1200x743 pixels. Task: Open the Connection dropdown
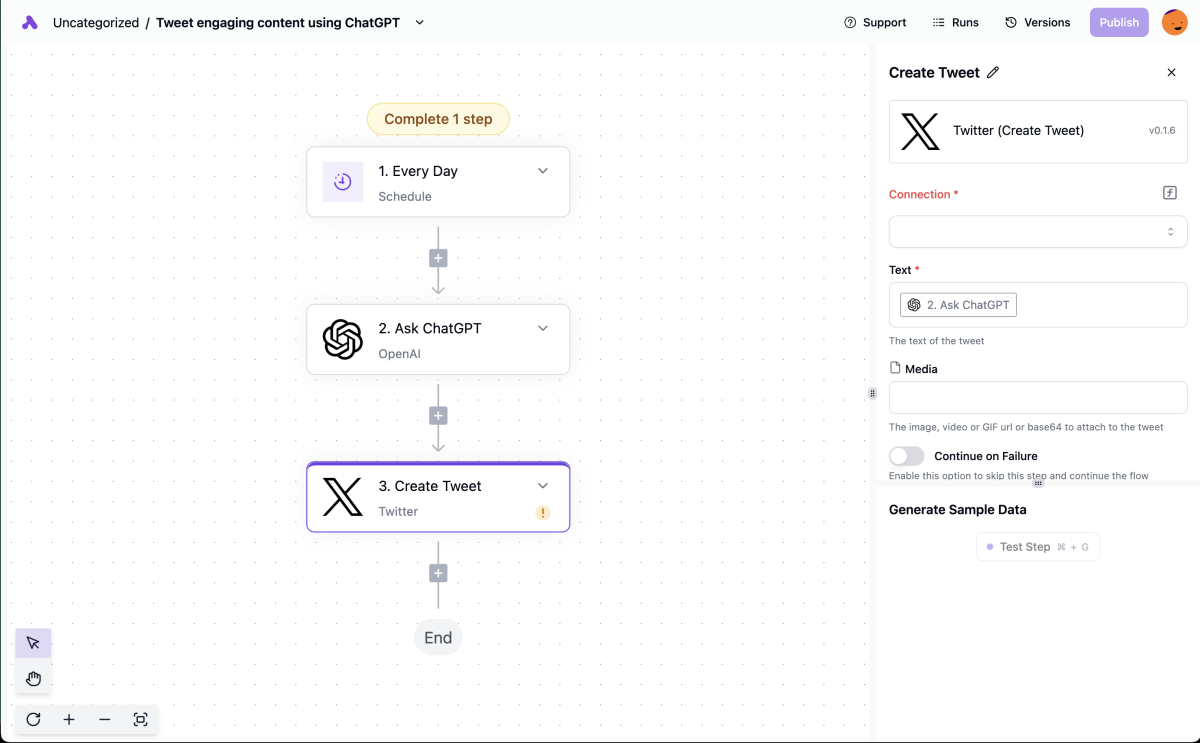coord(1038,232)
